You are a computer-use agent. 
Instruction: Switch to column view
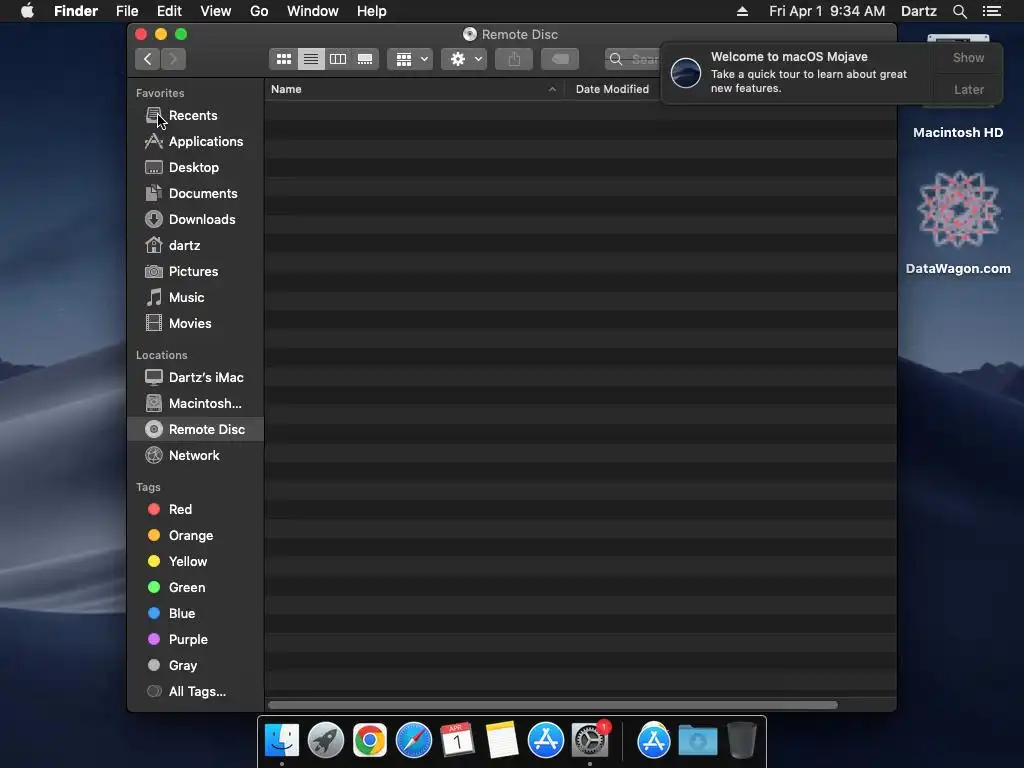pyautogui.click(x=338, y=59)
